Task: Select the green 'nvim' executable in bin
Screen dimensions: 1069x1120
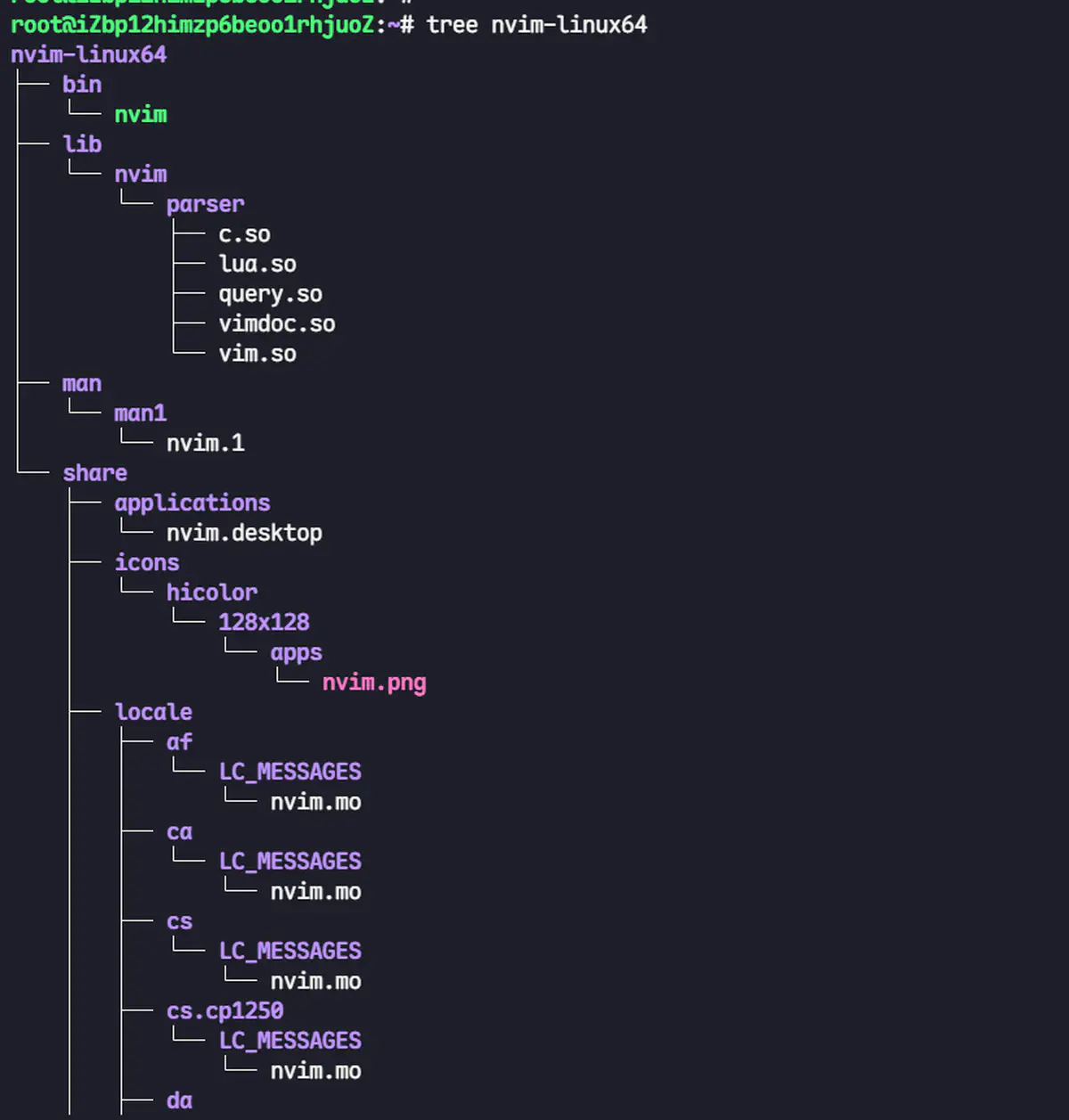Action: click(x=141, y=115)
